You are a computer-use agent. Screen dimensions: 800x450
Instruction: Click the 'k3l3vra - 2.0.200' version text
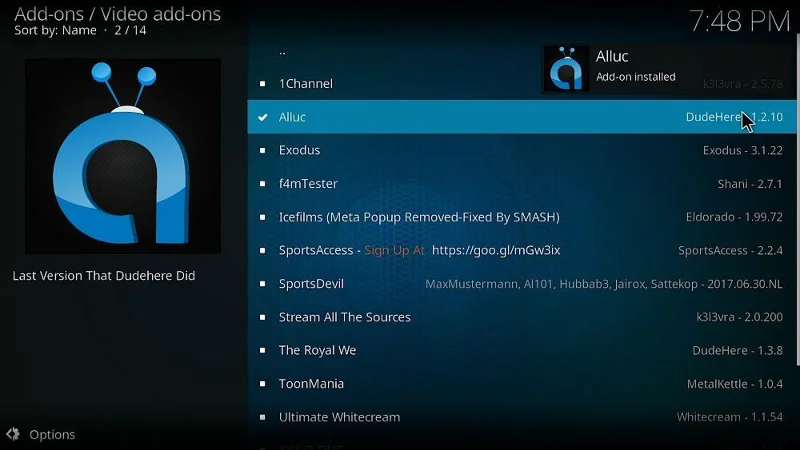739,317
